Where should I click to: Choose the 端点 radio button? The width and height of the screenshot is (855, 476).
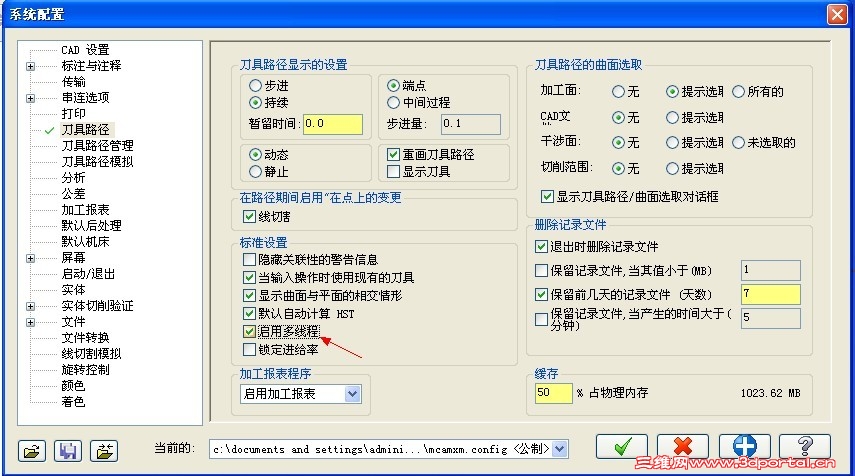click(393, 86)
